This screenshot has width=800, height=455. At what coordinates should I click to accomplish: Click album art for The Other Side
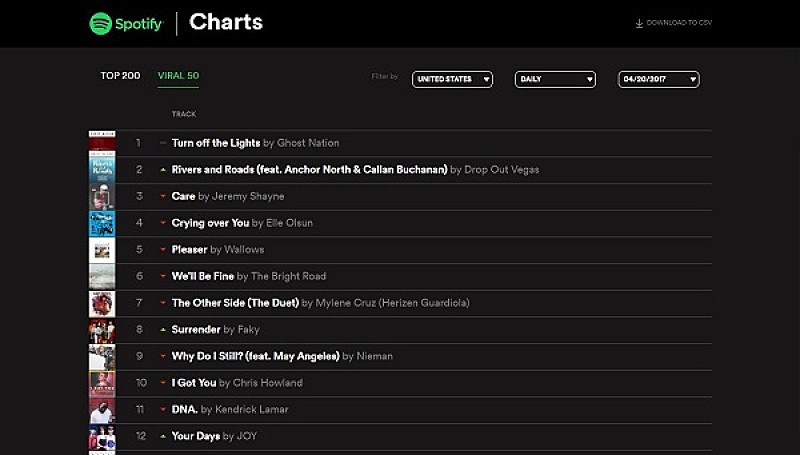pyautogui.click(x=102, y=303)
